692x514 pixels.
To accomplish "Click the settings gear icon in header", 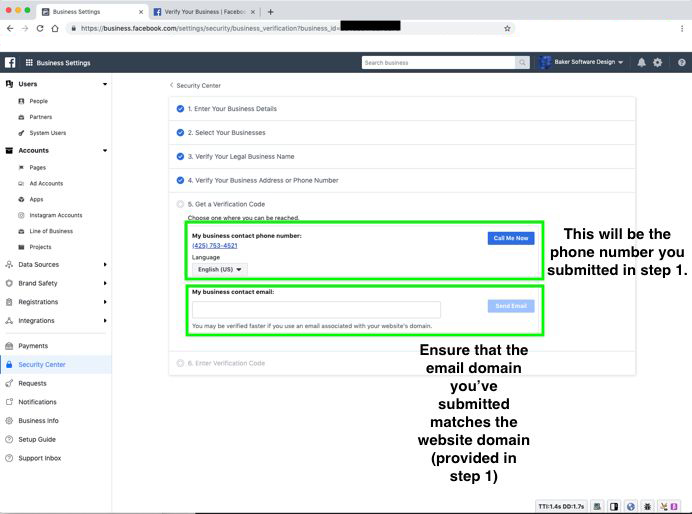I will 658,63.
